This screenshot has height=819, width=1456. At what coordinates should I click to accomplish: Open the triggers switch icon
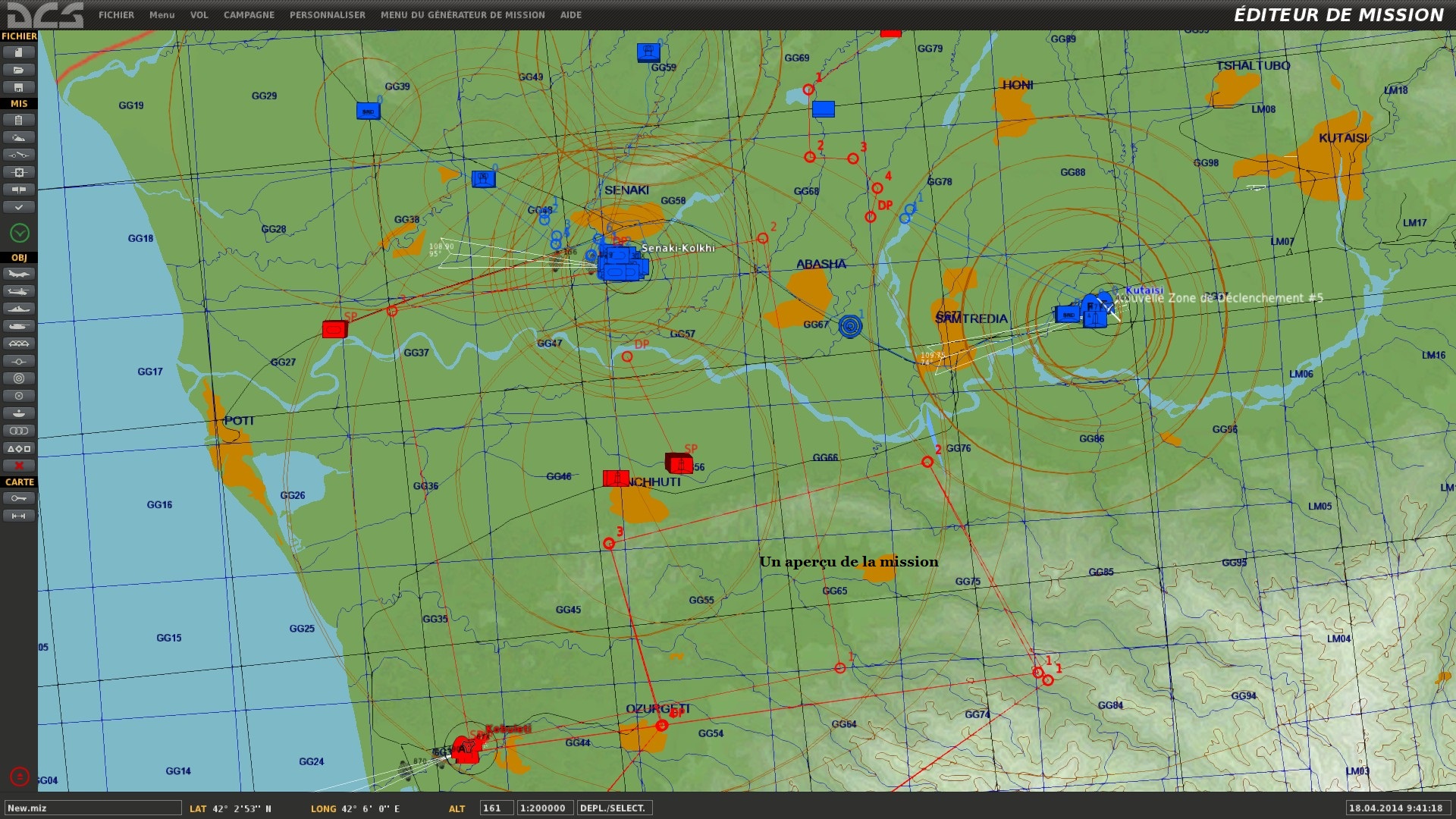(x=19, y=155)
